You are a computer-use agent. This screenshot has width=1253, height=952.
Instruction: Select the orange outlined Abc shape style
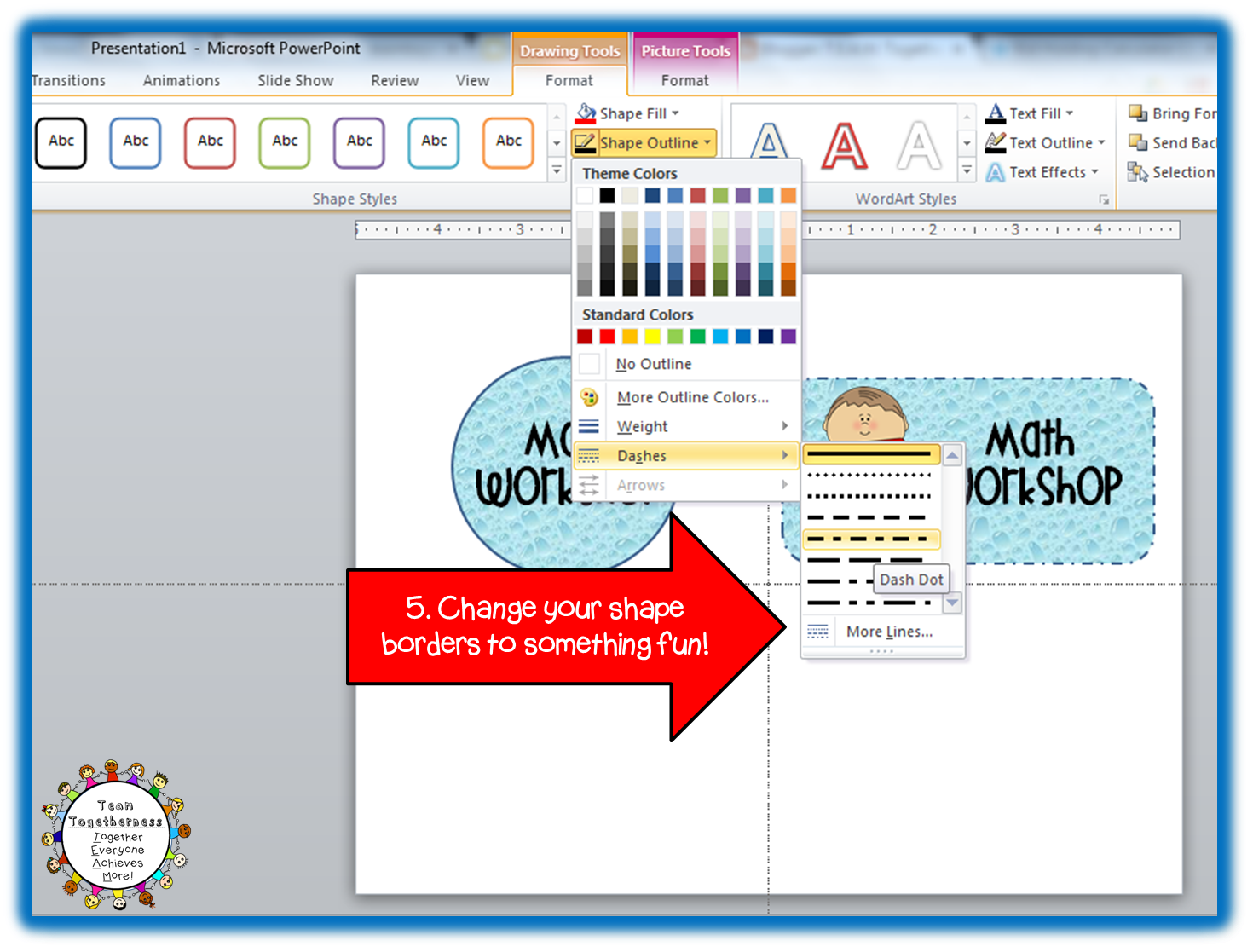(x=508, y=142)
